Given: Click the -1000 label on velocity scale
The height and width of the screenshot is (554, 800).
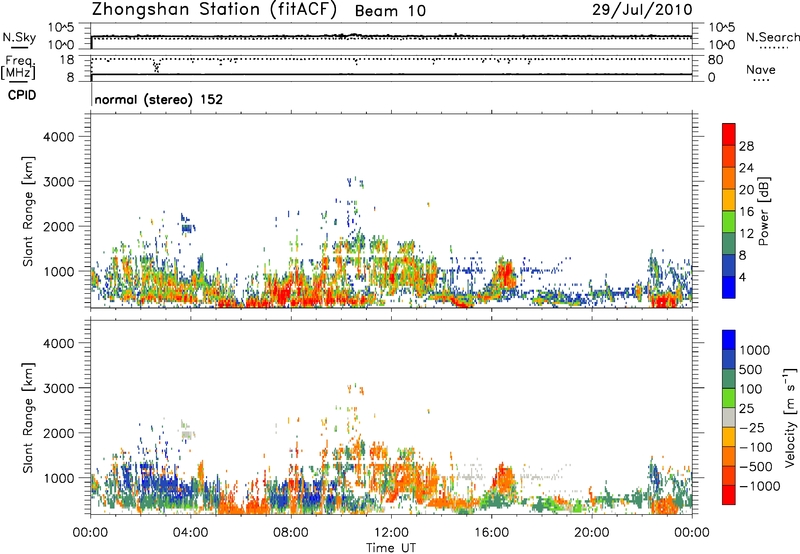Looking at the screenshot, I should [x=760, y=486].
